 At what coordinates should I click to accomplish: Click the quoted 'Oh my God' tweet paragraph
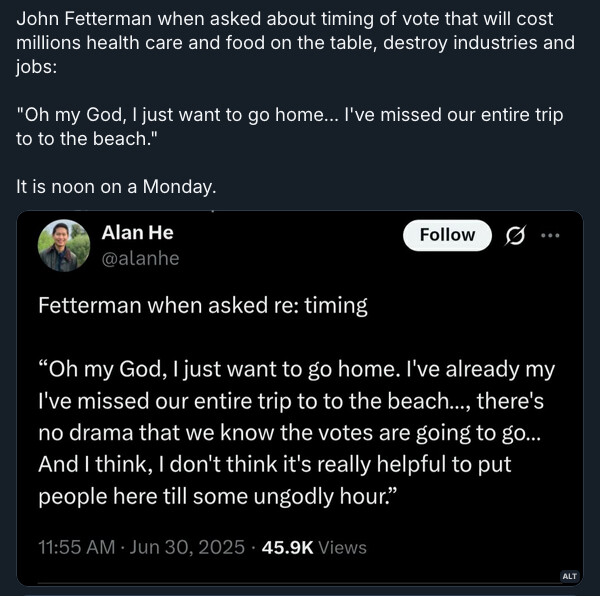click(297, 433)
